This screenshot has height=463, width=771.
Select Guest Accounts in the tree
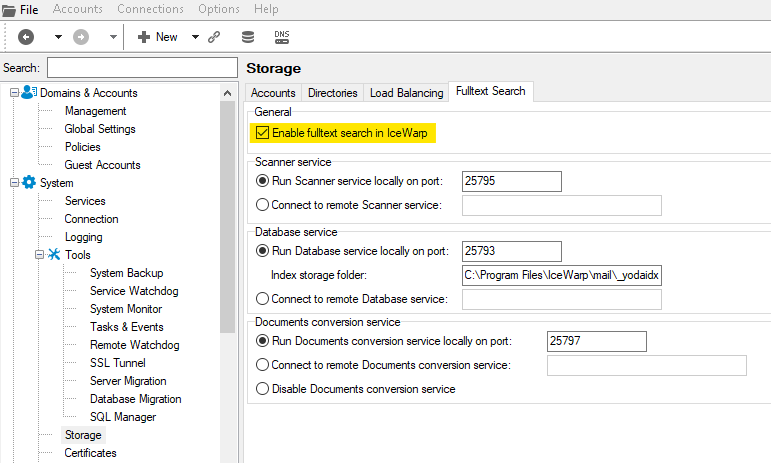point(102,165)
